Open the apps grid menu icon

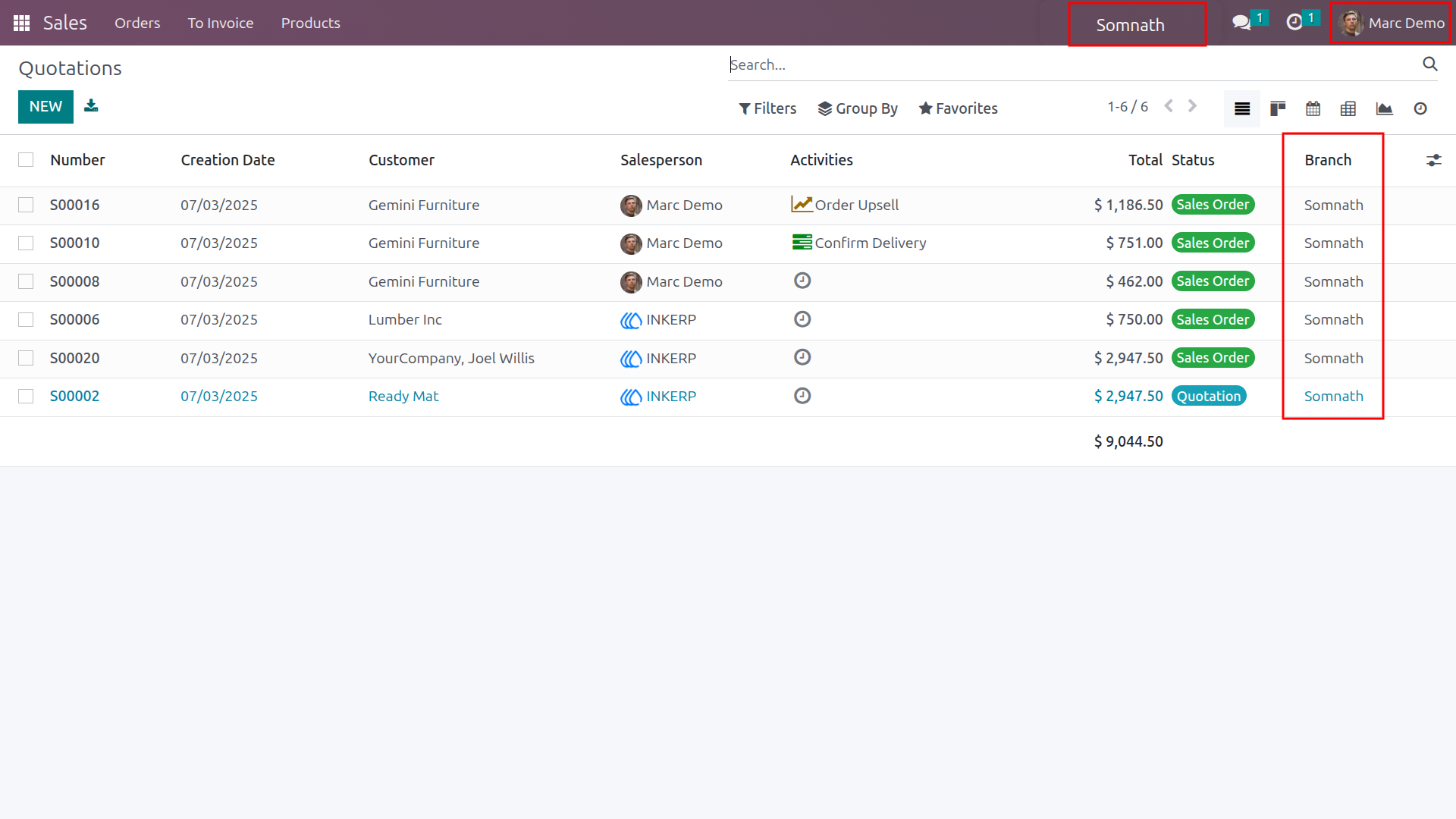point(21,23)
